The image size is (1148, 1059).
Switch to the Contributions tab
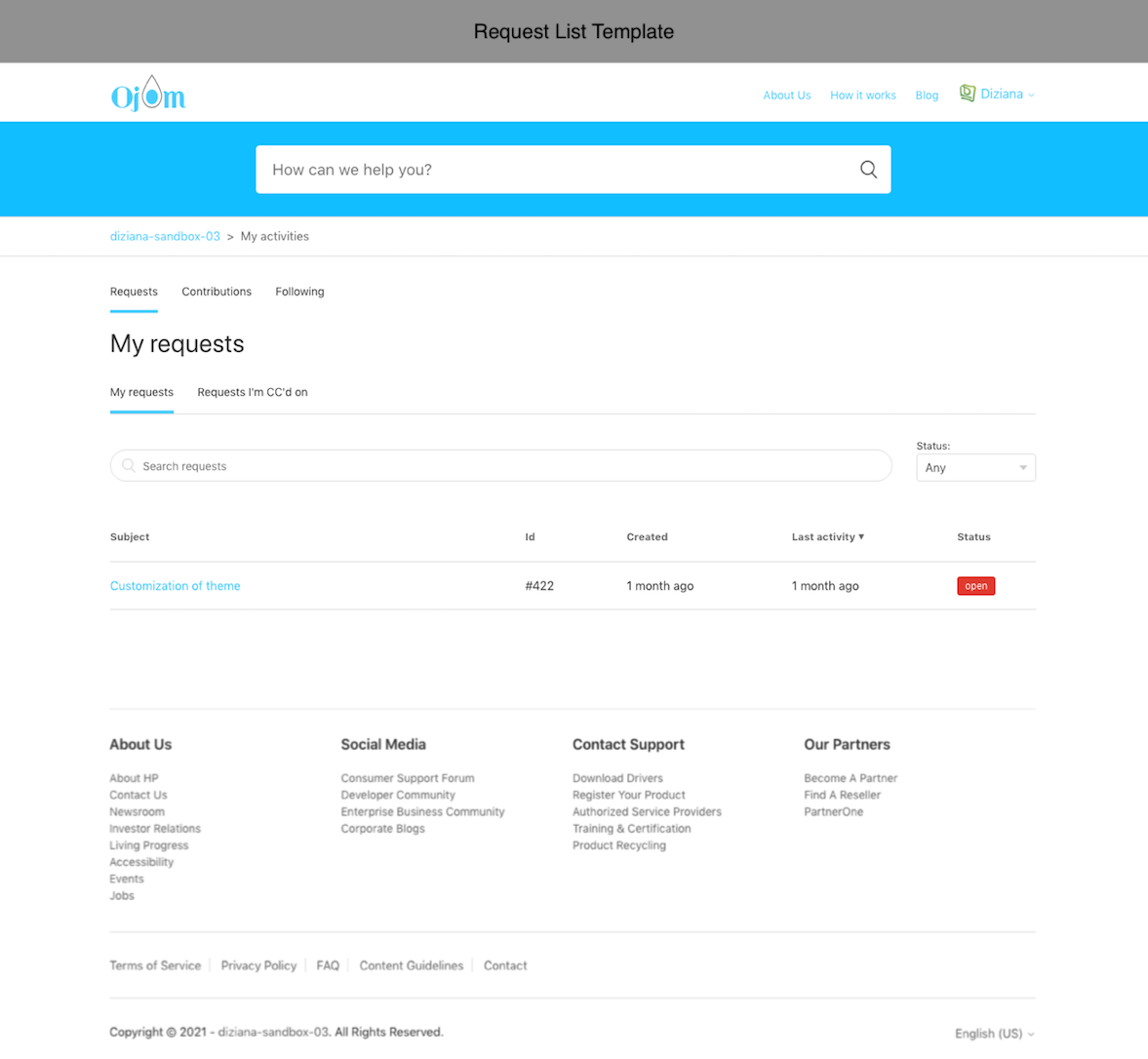217,292
